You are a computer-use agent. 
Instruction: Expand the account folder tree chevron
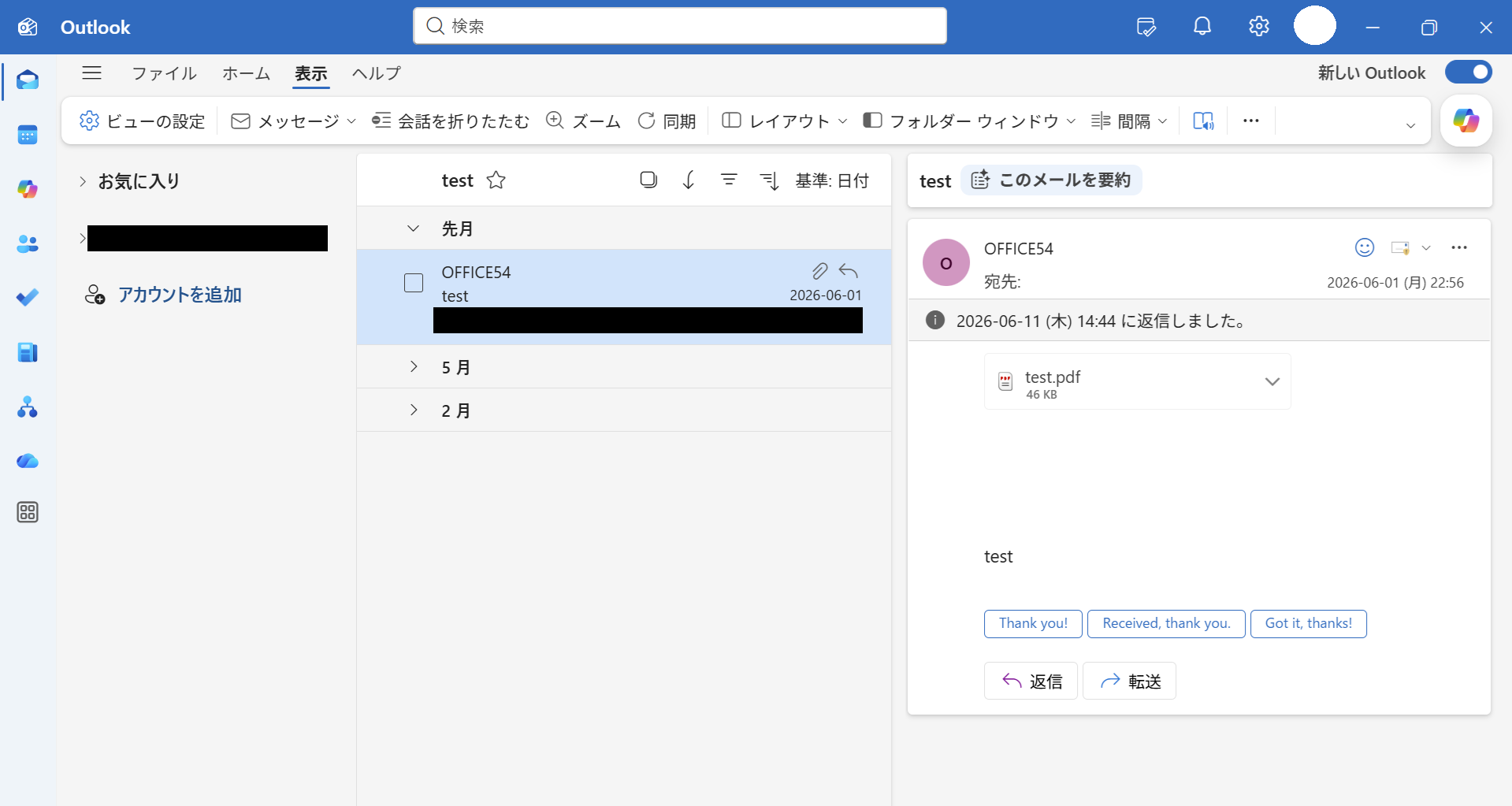[x=82, y=238]
